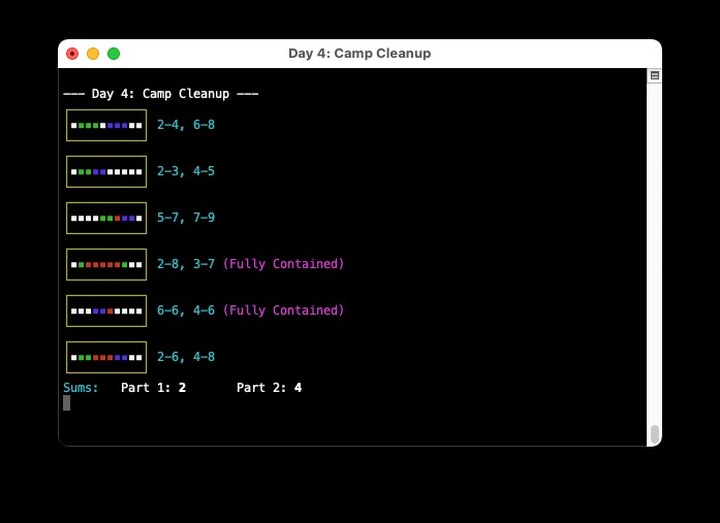720x523 pixels.
Task: Click the '2-8, 3-7' range text
Action: pos(186,264)
